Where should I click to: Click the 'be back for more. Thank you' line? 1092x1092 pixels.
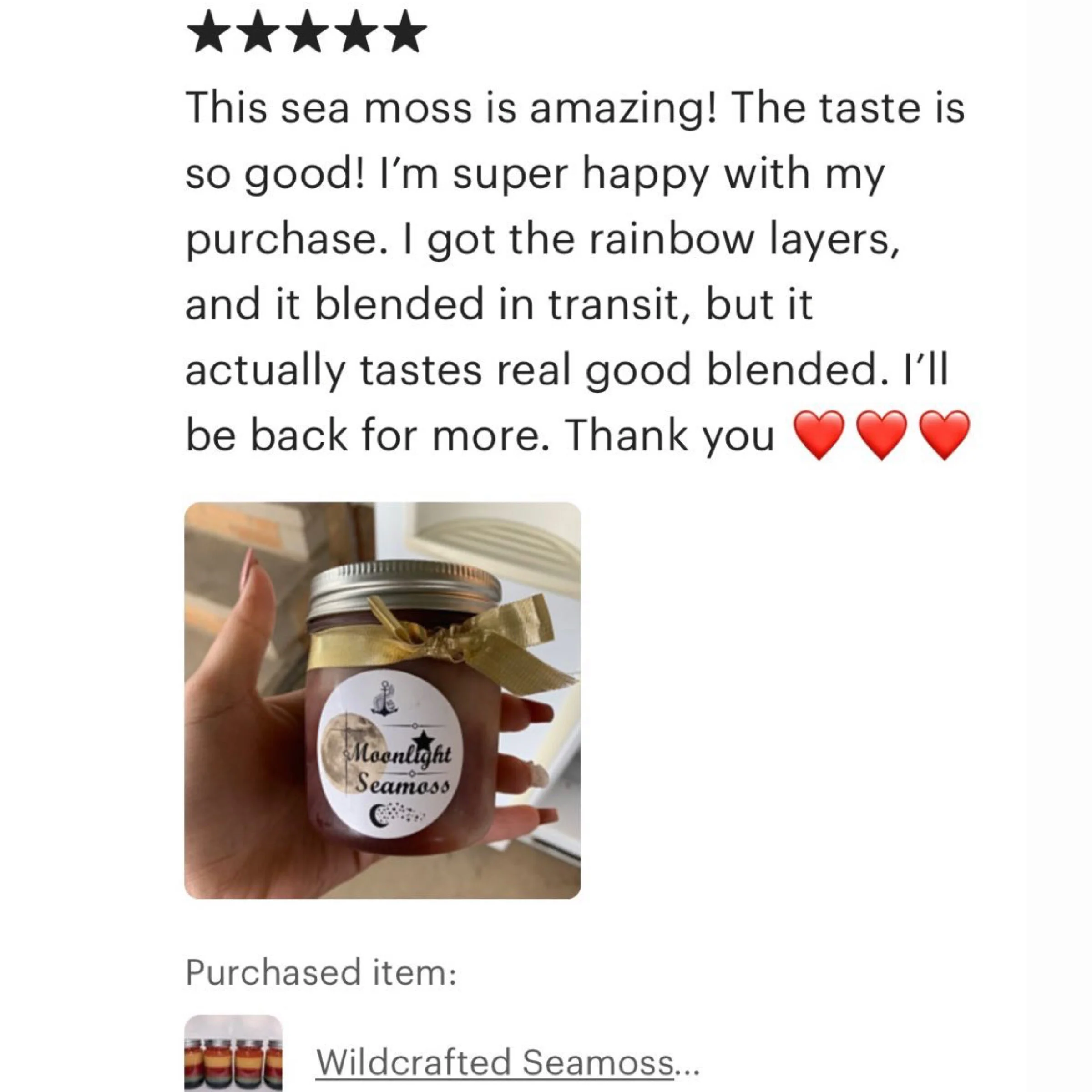(x=480, y=436)
